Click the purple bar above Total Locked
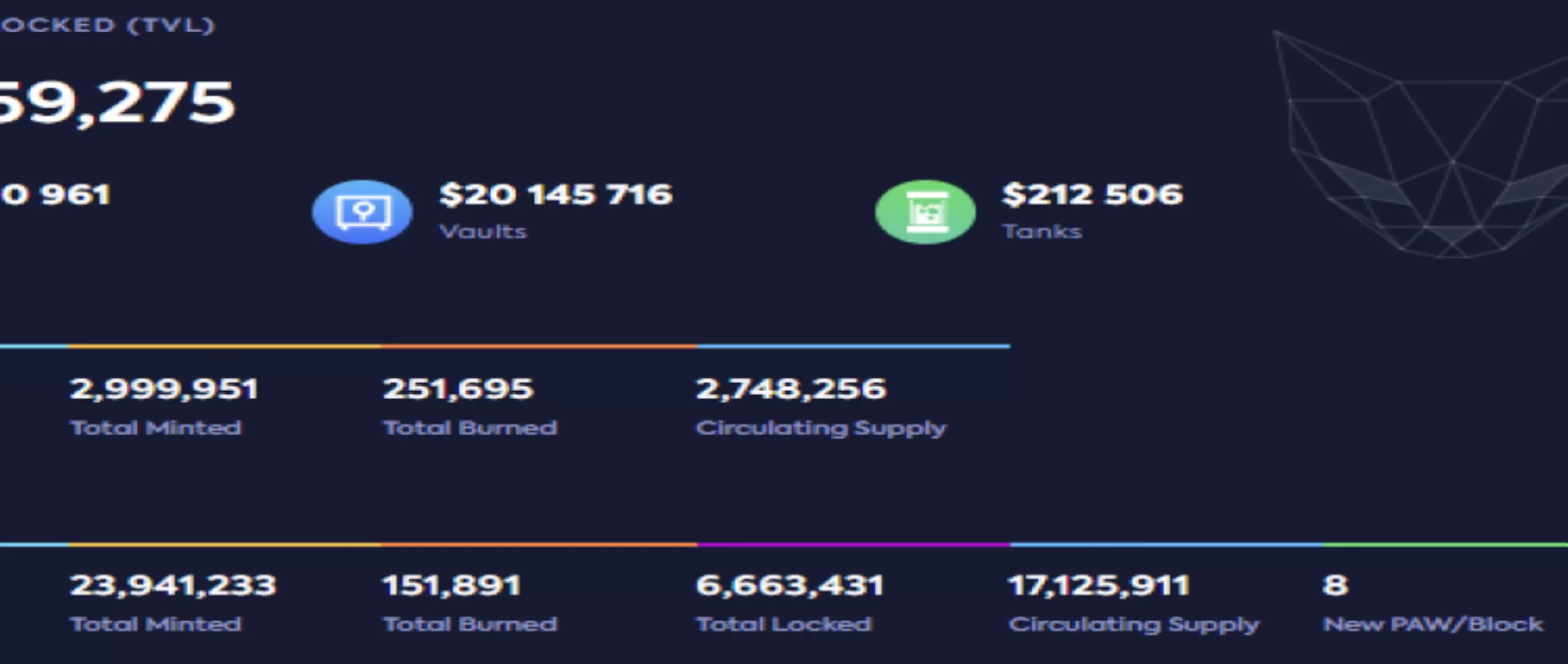Screen dimensions: 1568x664 (x=853, y=544)
